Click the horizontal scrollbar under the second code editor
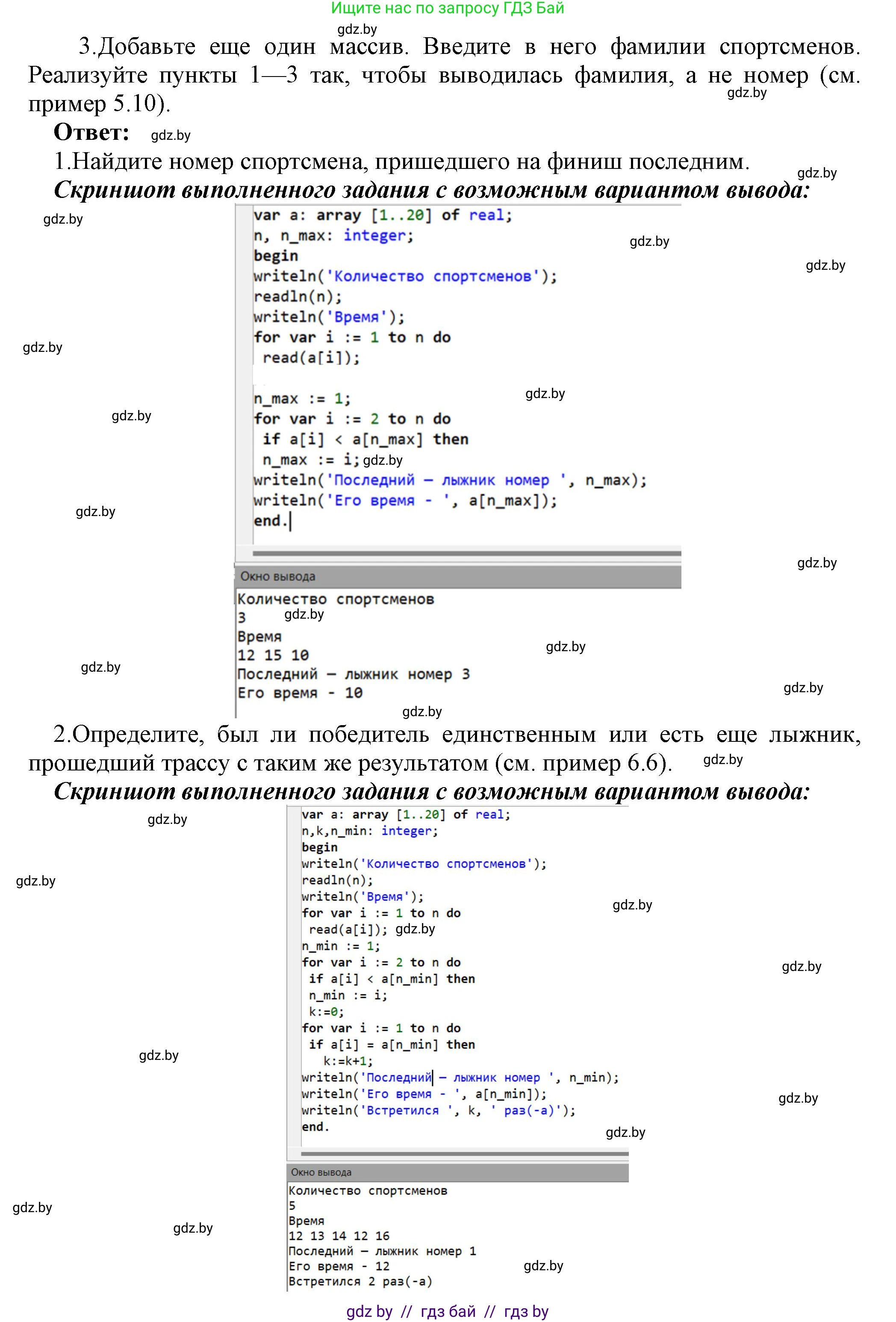The height and width of the screenshot is (1322, 896). (464, 1154)
